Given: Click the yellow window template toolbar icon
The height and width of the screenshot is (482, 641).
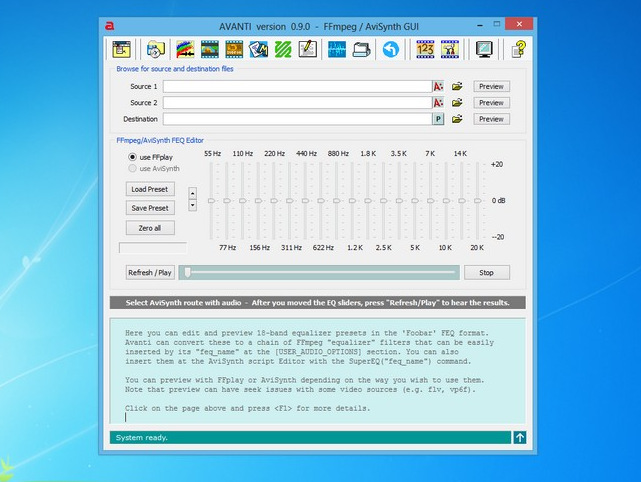Looking at the screenshot, I should coord(121,49).
